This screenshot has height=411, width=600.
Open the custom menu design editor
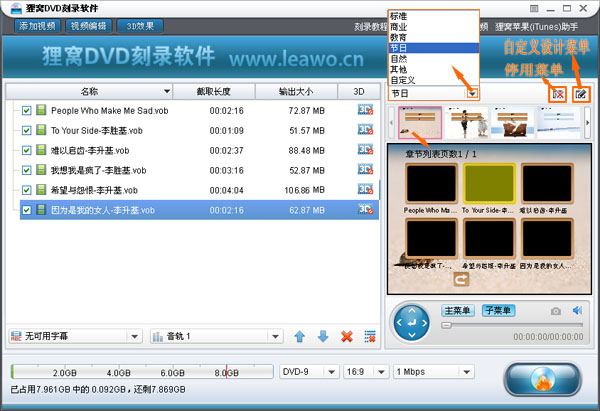[x=581, y=94]
